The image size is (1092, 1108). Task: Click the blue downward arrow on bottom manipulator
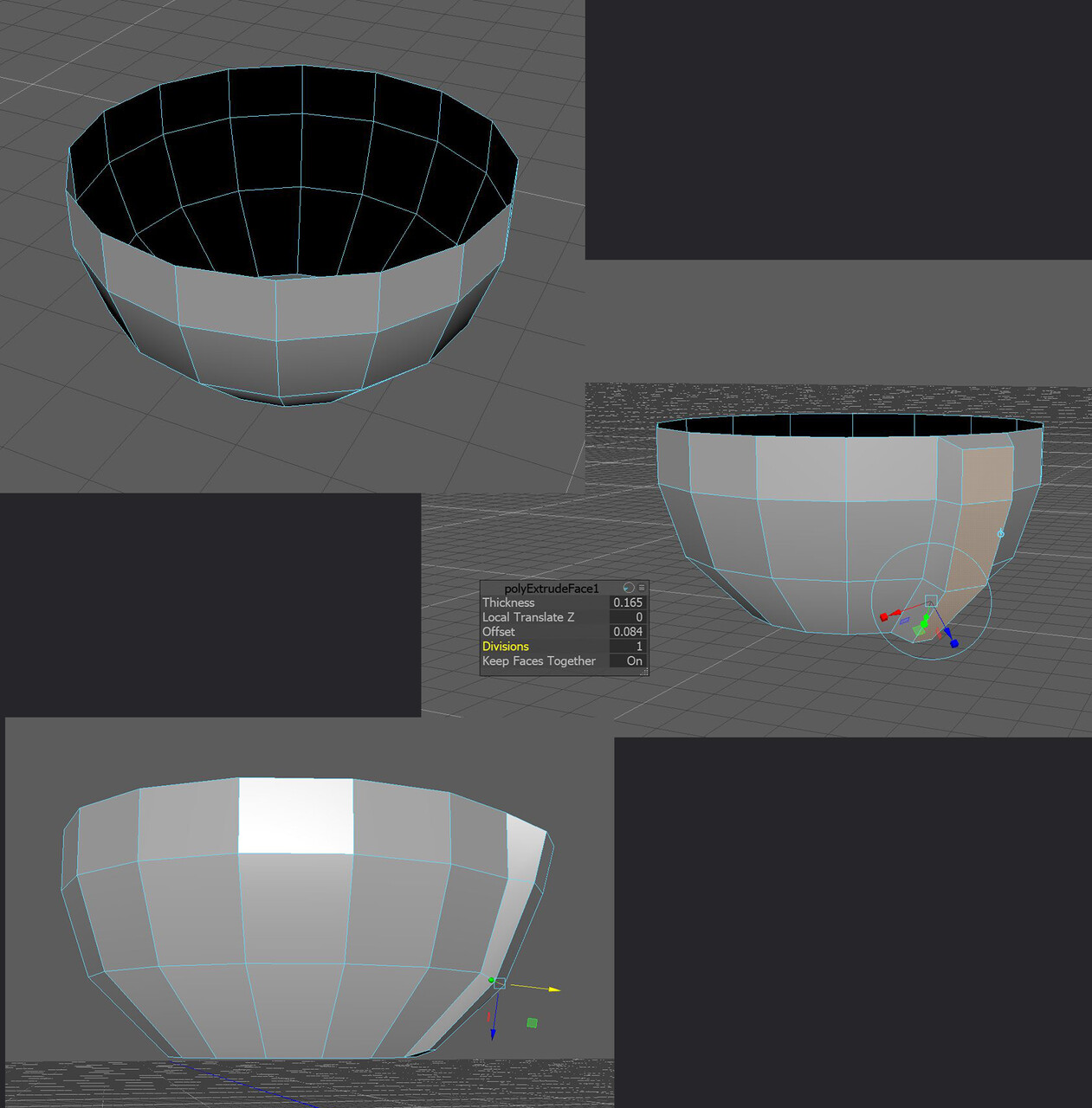(x=493, y=1034)
